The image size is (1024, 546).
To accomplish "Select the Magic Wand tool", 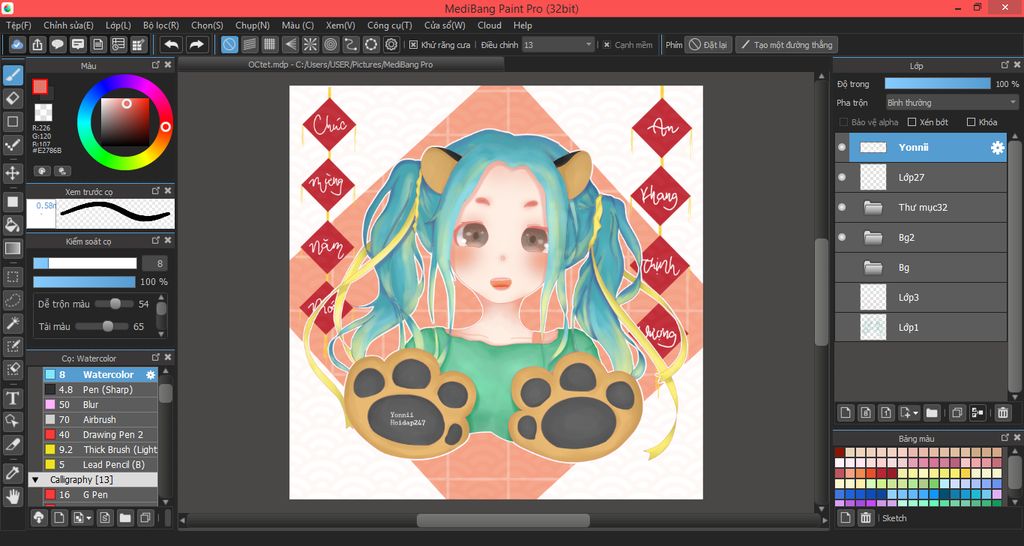I will (12, 323).
